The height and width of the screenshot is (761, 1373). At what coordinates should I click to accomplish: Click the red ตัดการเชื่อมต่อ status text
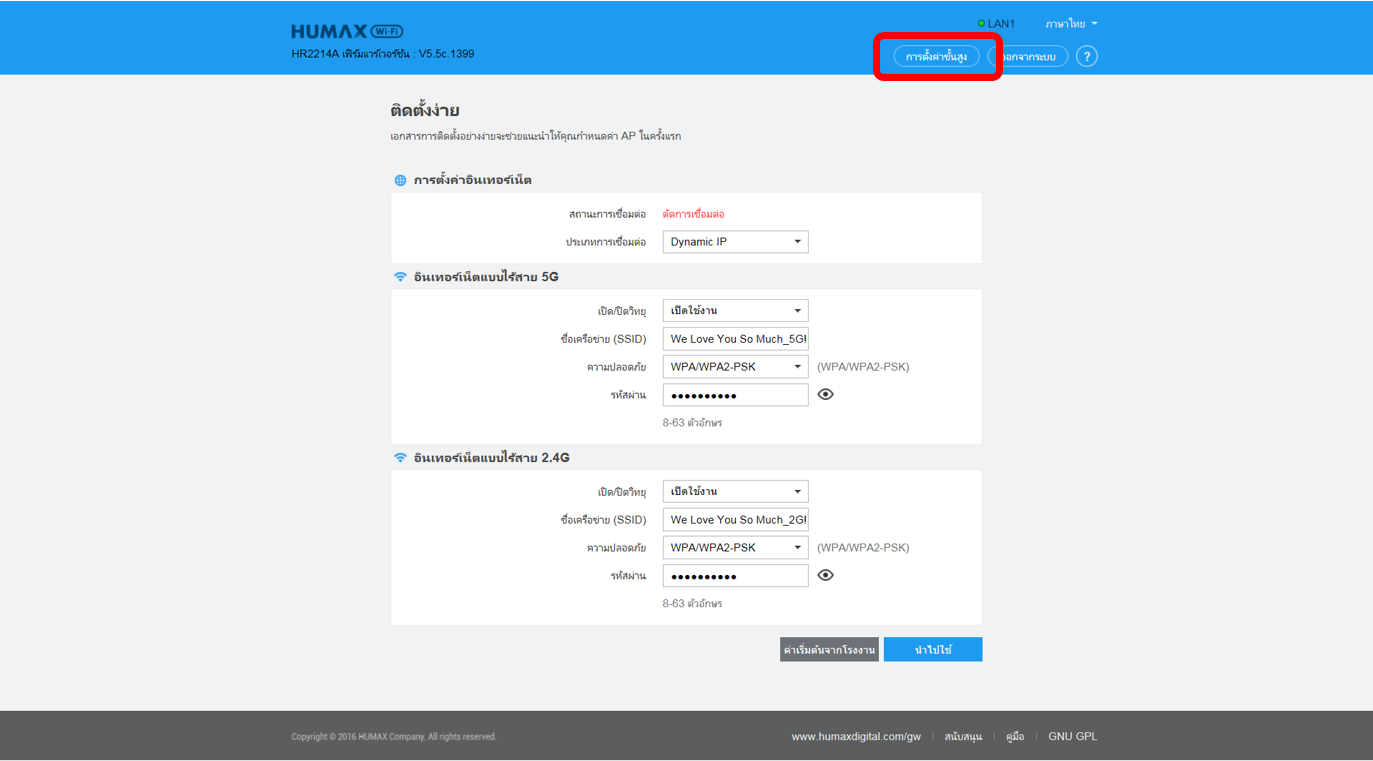tap(693, 214)
